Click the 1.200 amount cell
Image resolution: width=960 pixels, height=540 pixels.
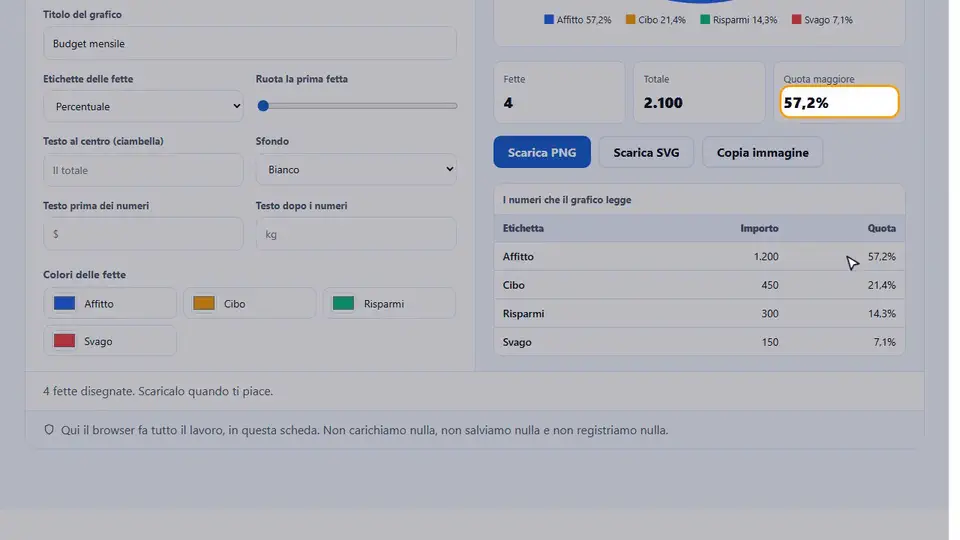(x=766, y=257)
